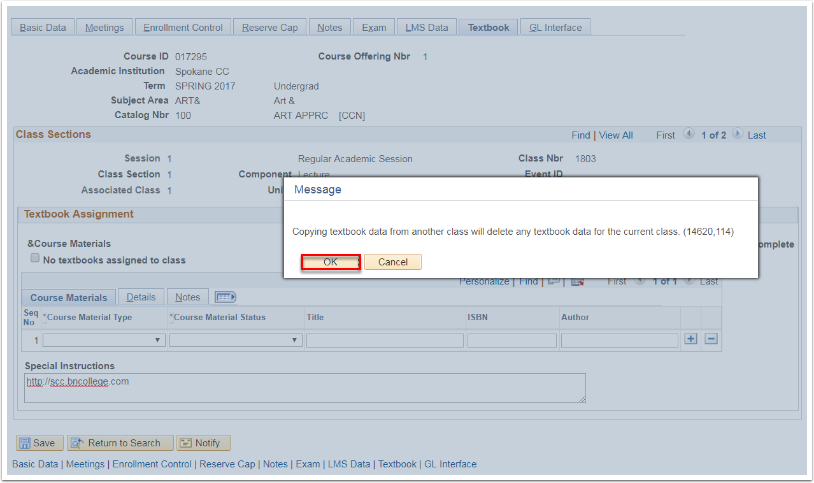Select the top Notes page tab
Image resolution: width=814 pixels, height=483 pixels.
click(x=330, y=28)
